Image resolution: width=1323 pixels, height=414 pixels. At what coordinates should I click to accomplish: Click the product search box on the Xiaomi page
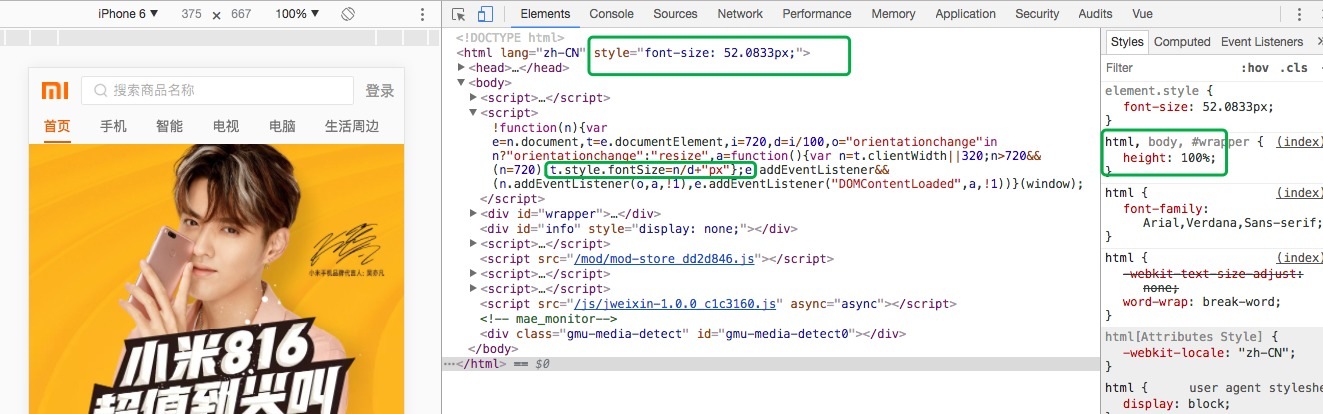coord(217,91)
